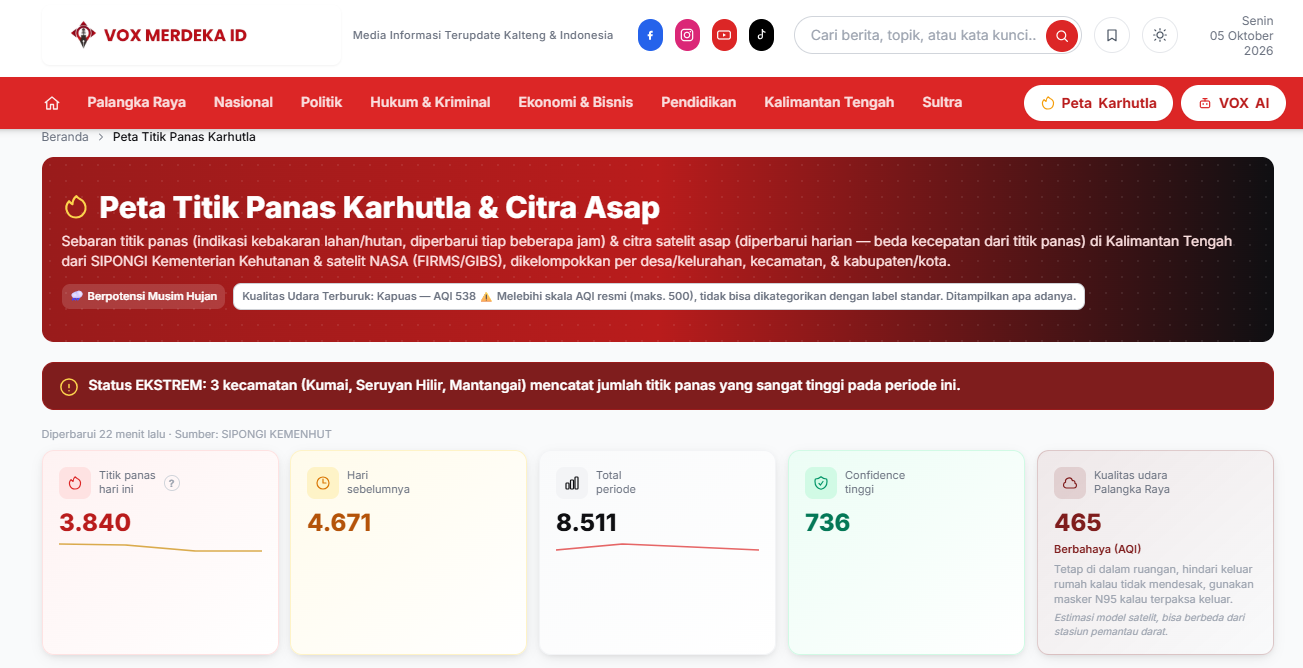Open saved bookmarks icon
1303x668 pixels.
click(x=1111, y=35)
